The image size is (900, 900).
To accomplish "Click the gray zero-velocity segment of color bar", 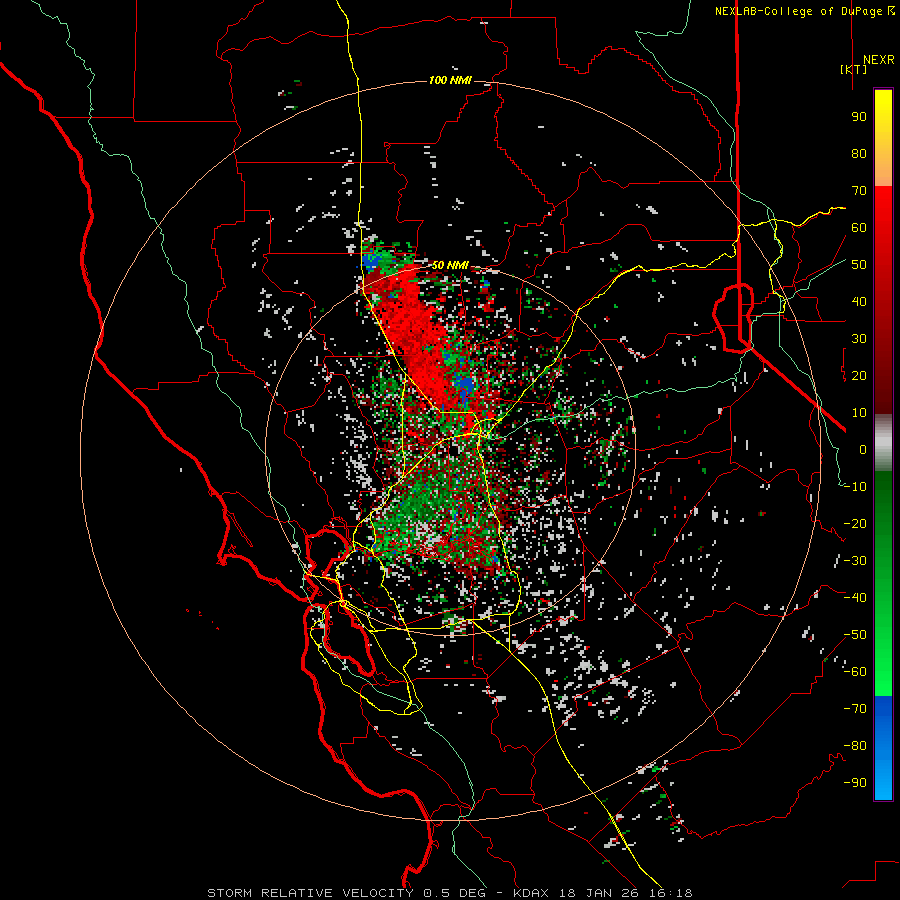I will (883, 443).
